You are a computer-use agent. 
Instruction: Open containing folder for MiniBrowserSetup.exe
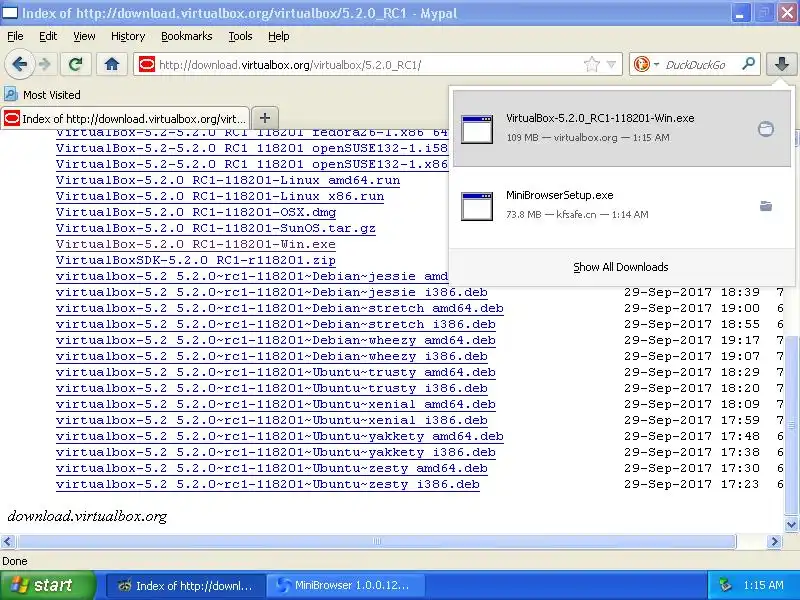pyautogui.click(x=766, y=206)
